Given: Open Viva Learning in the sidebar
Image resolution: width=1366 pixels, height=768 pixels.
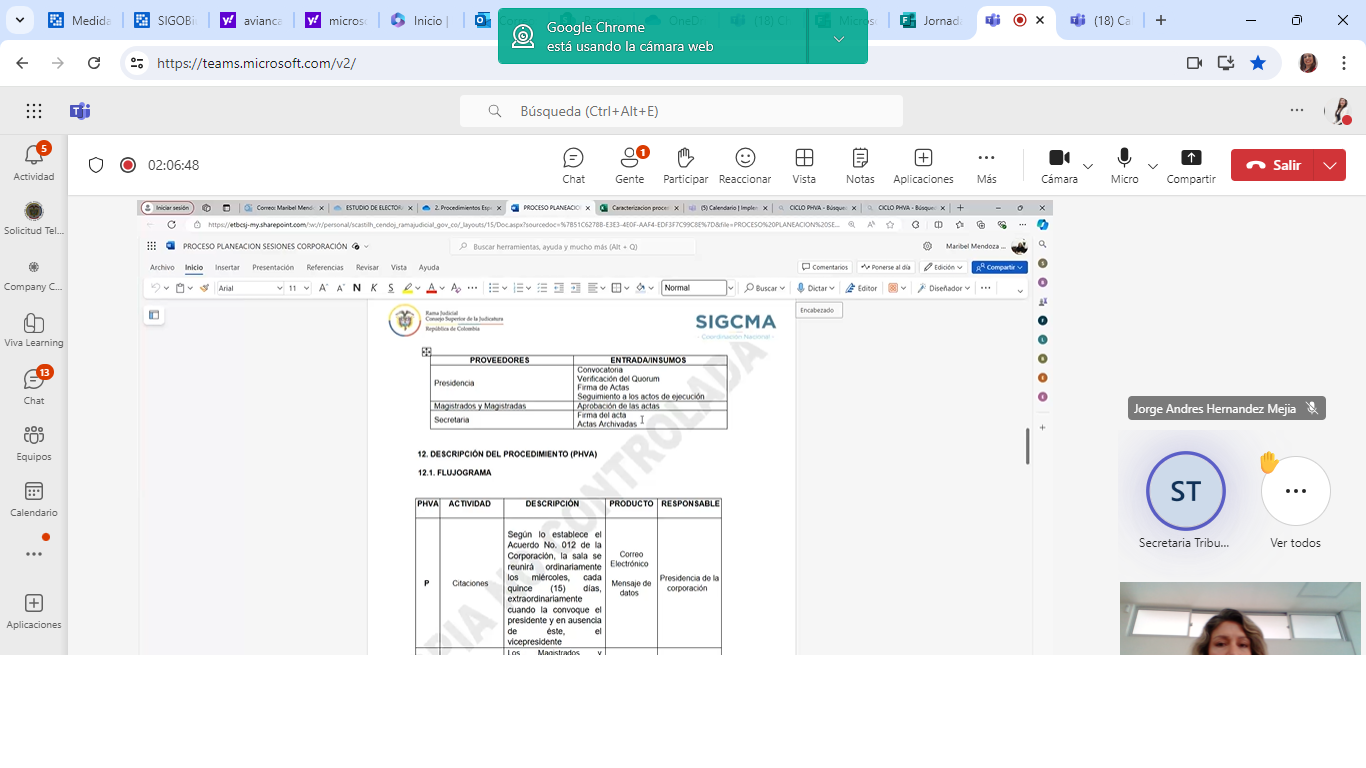Looking at the screenshot, I should coord(34,330).
